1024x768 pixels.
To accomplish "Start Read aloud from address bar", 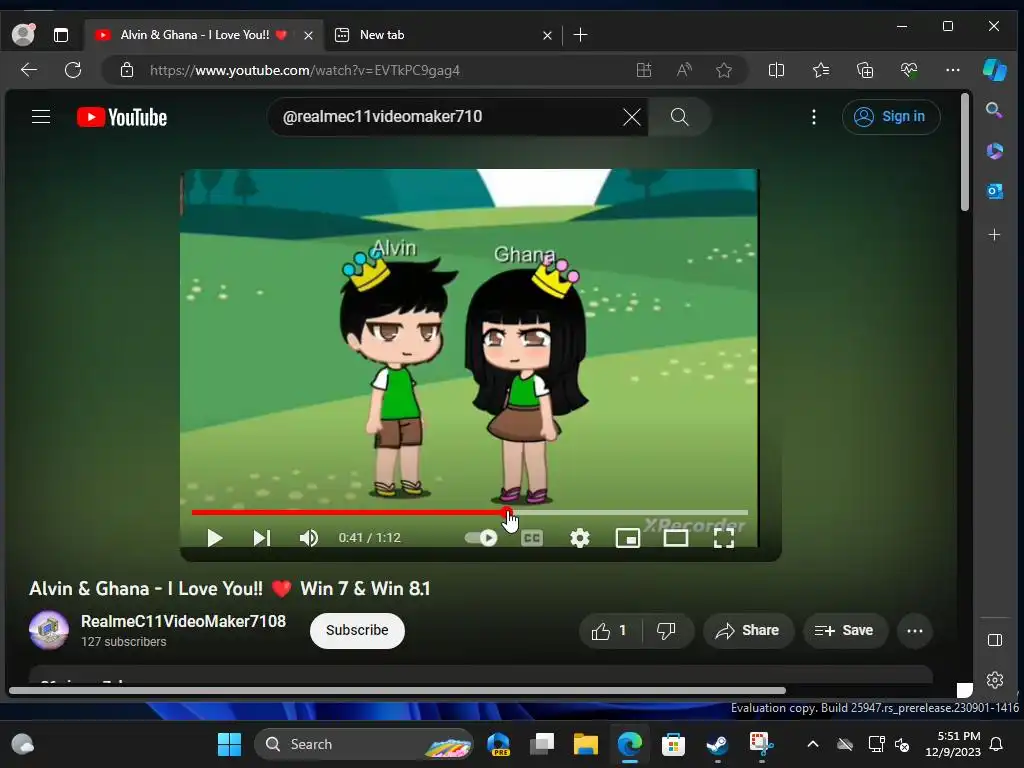I will click(x=684, y=70).
